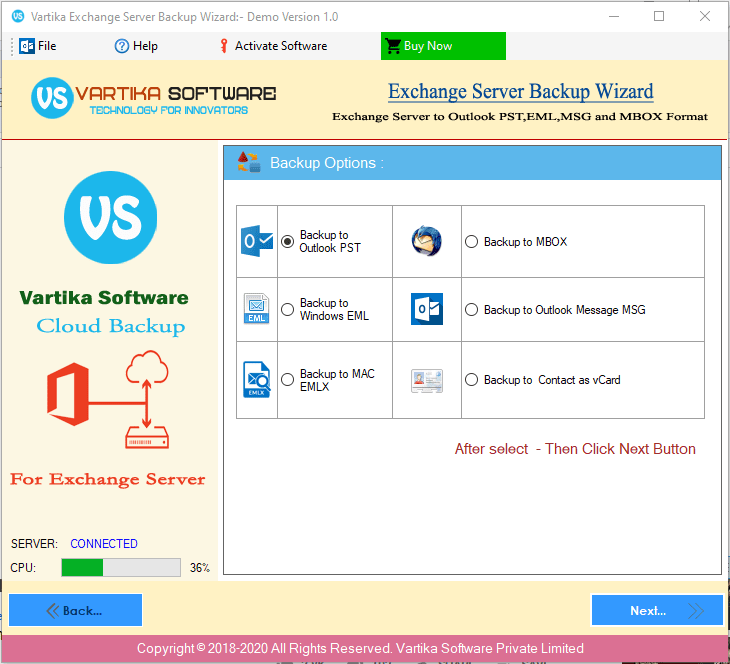Image resolution: width=730 pixels, height=664 pixels.
Task: Click the Outlook PST icon
Action: (257, 241)
